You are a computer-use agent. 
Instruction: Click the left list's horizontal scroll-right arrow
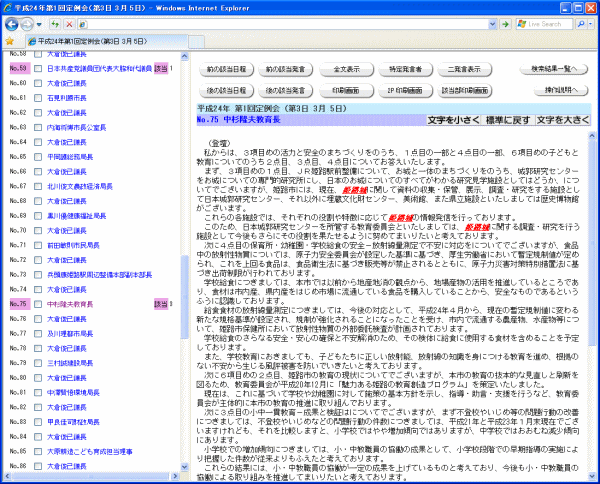tap(175, 476)
